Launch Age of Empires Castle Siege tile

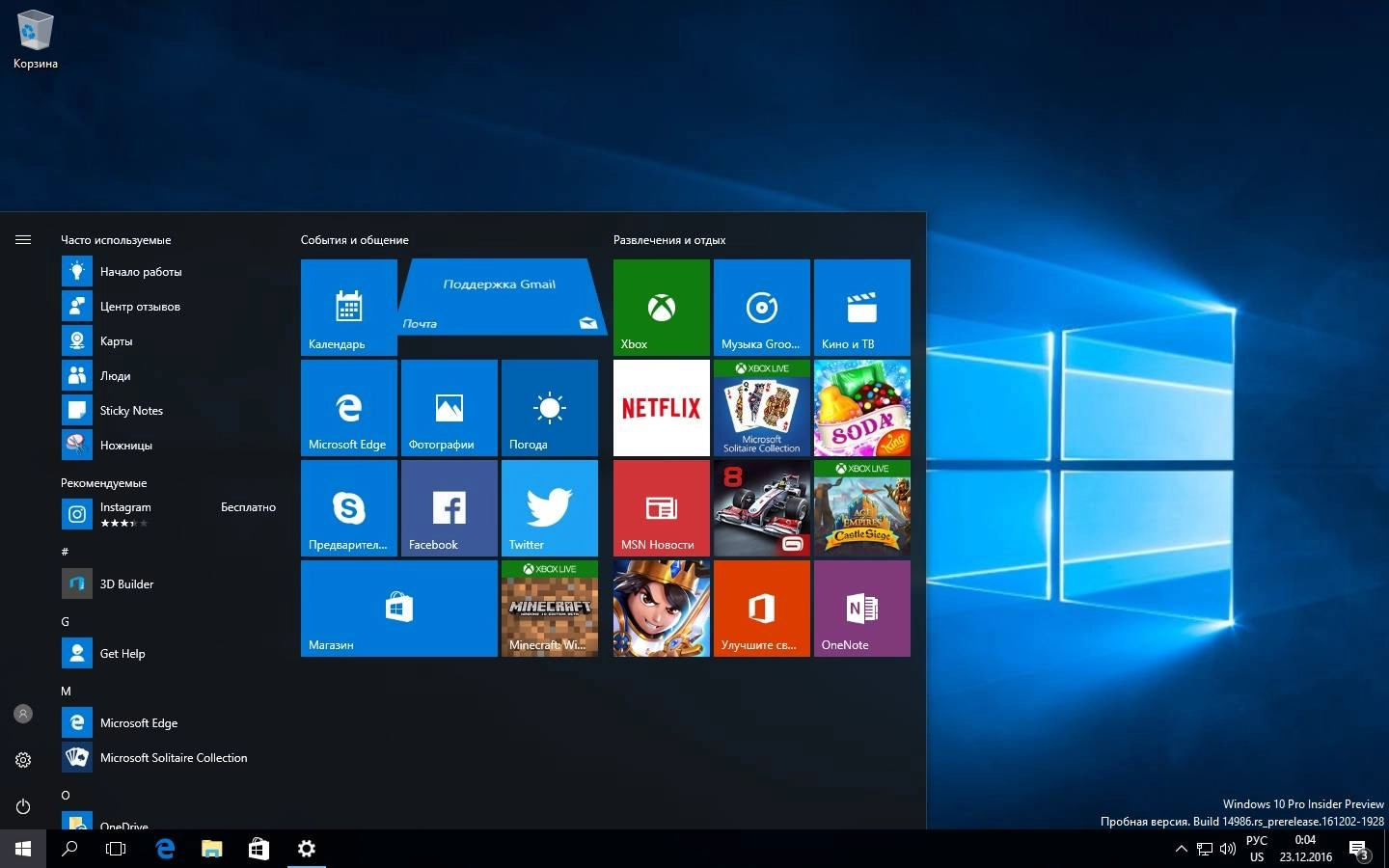[862, 508]
